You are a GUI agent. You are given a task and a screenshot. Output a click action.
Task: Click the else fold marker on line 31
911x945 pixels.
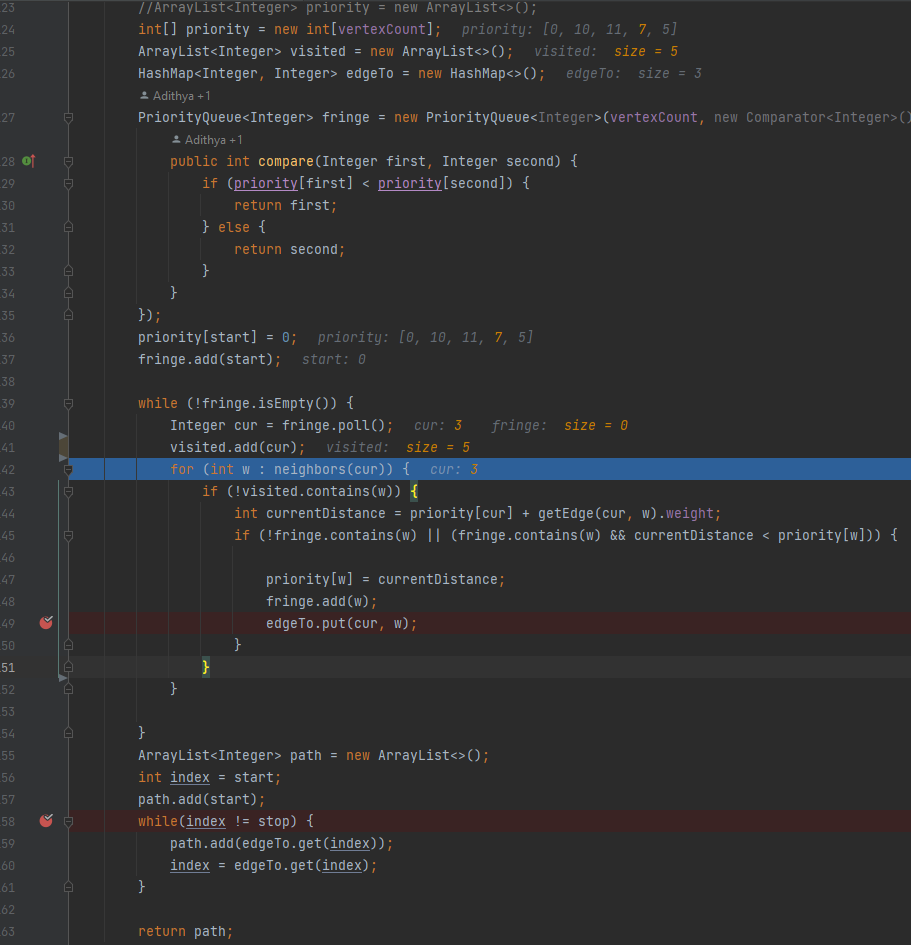(x=68, y=227)
